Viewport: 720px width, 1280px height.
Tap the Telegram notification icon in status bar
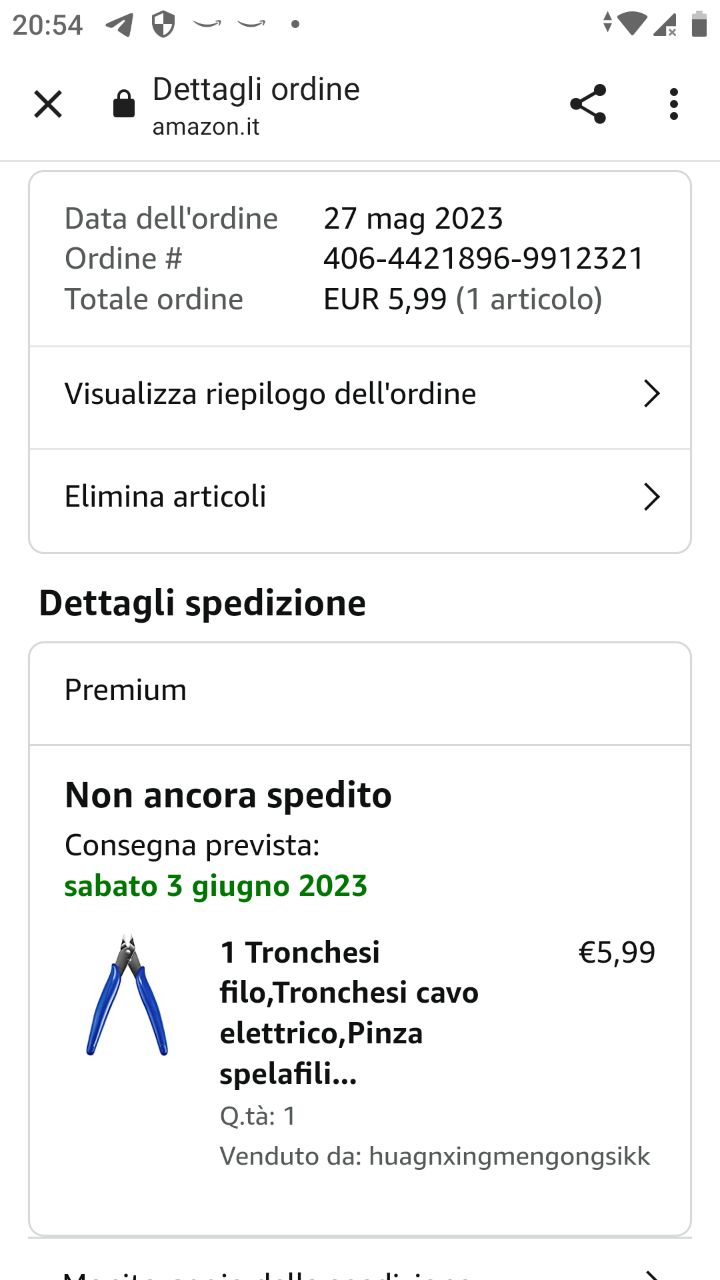[x=119, y=24]
